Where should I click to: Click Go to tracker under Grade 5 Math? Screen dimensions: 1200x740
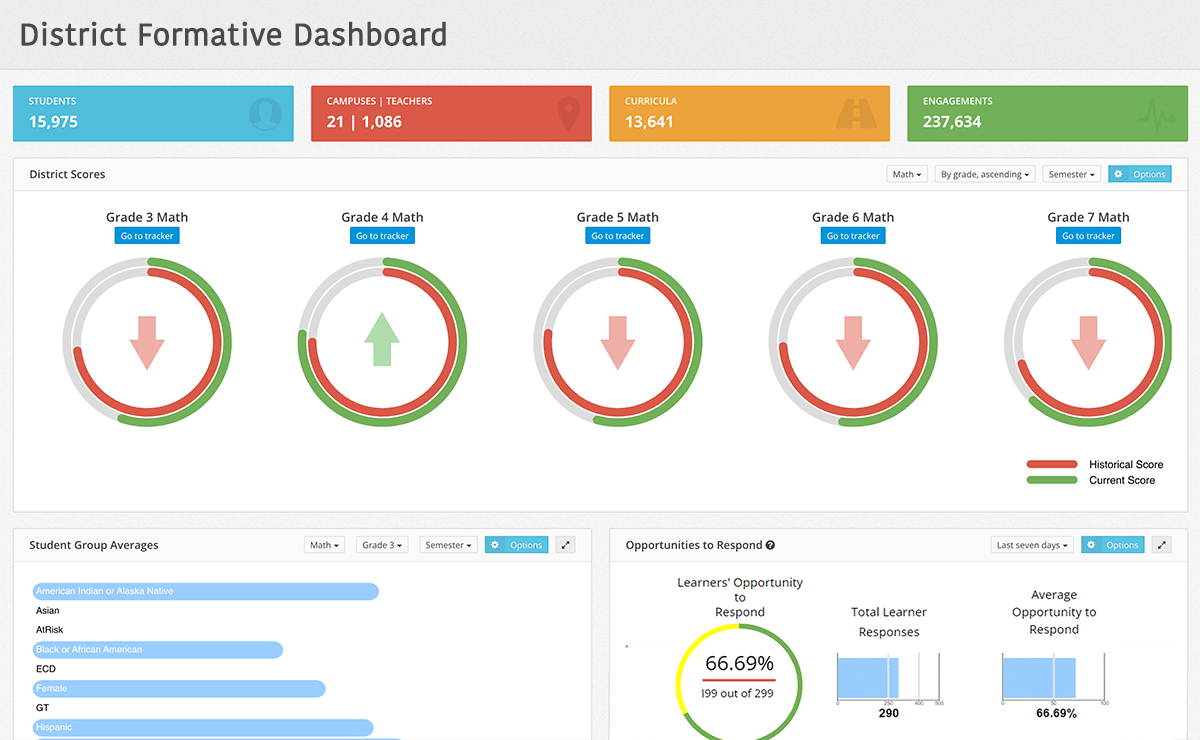pyautogui.click(x=617, y=236)
